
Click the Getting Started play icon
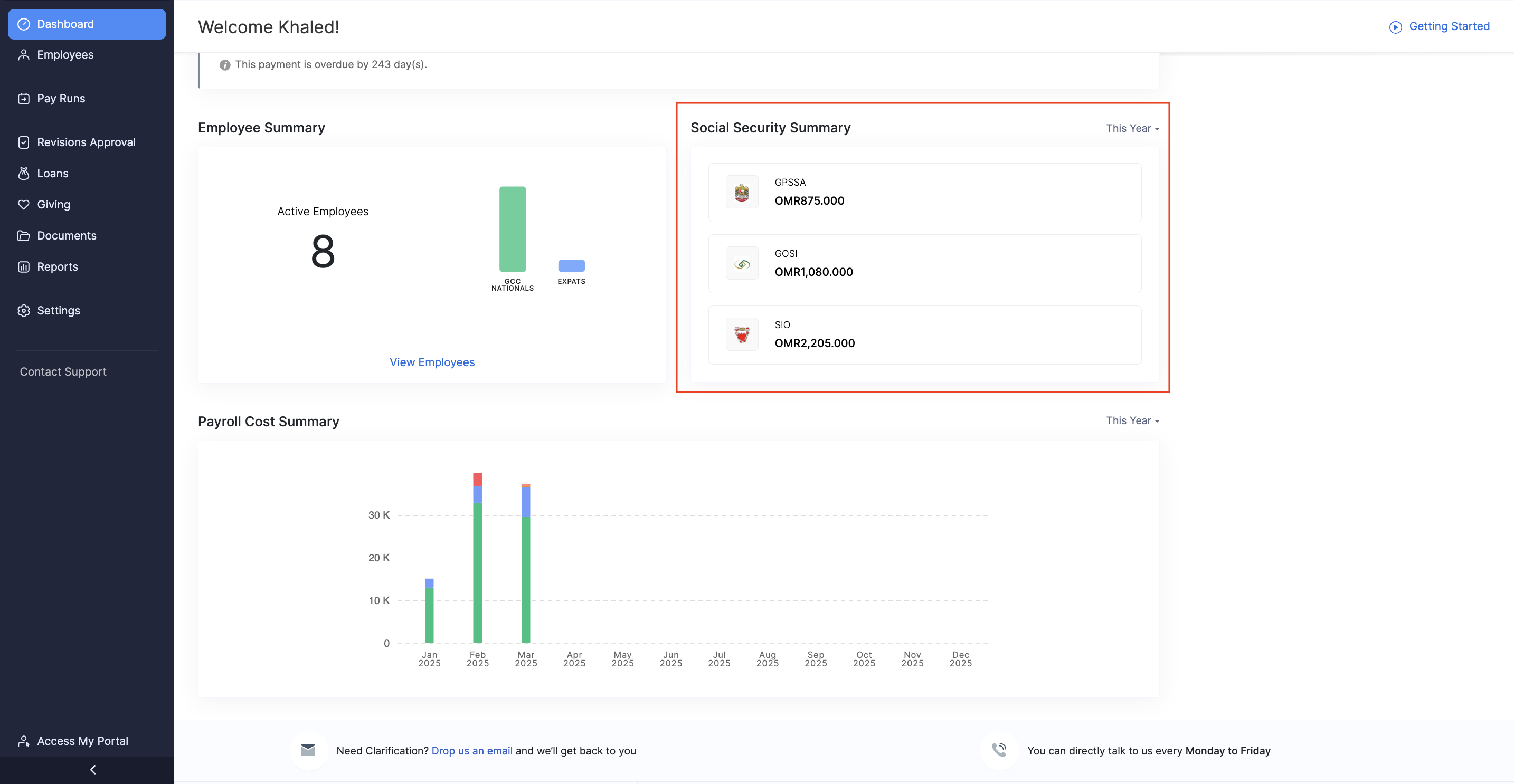pyautogui.click(x=1395, y=27)
